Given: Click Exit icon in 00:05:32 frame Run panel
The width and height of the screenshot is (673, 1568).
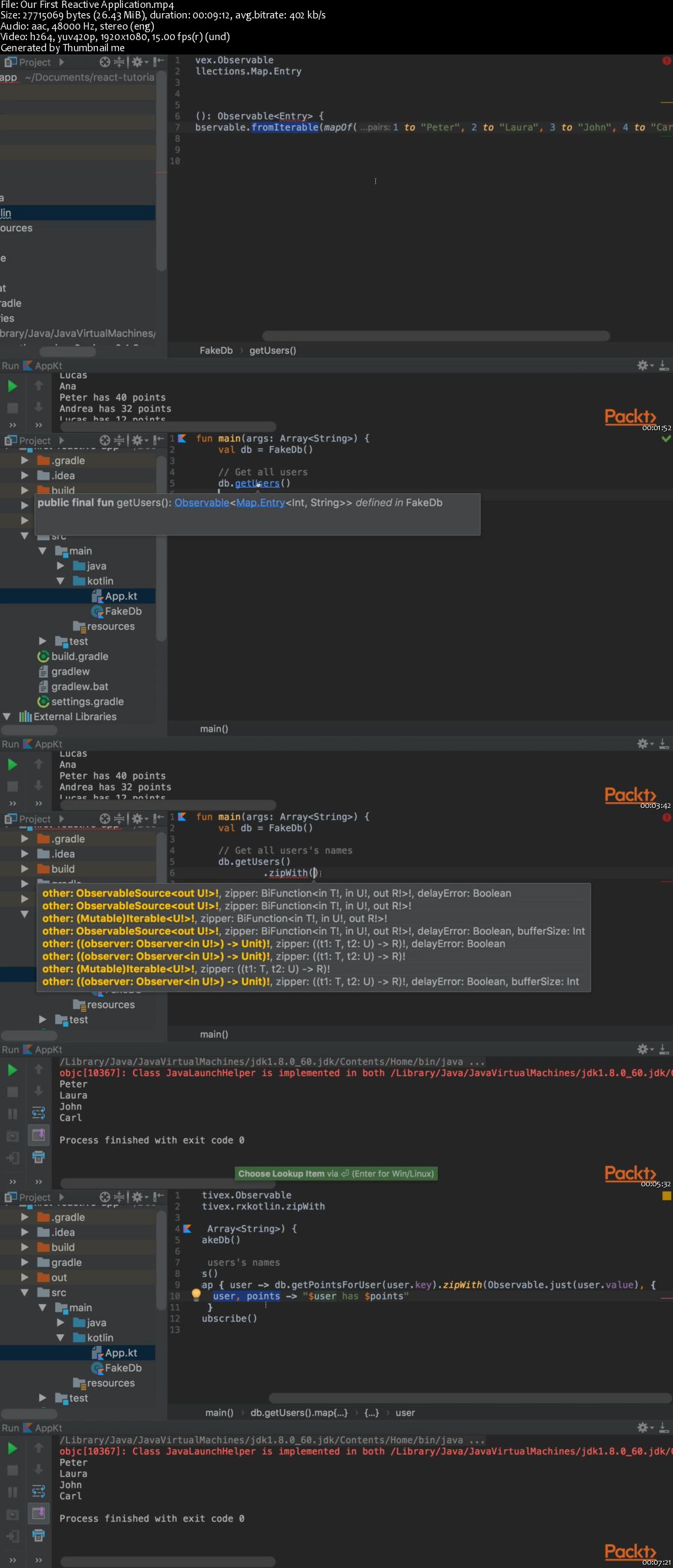Looking at the screenshot, I should point(12,1158).
